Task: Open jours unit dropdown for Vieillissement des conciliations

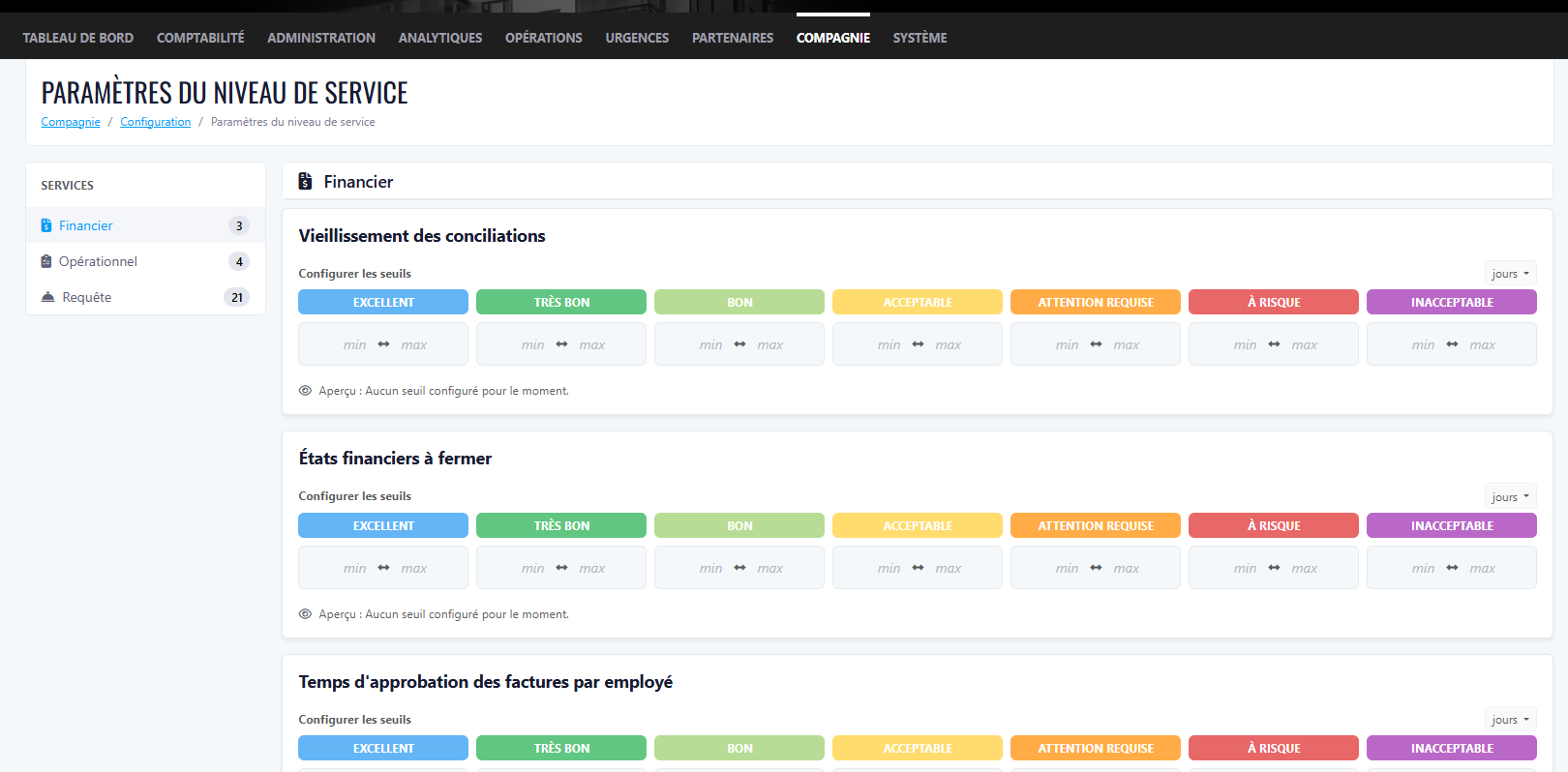Action: coord(1511,274)
